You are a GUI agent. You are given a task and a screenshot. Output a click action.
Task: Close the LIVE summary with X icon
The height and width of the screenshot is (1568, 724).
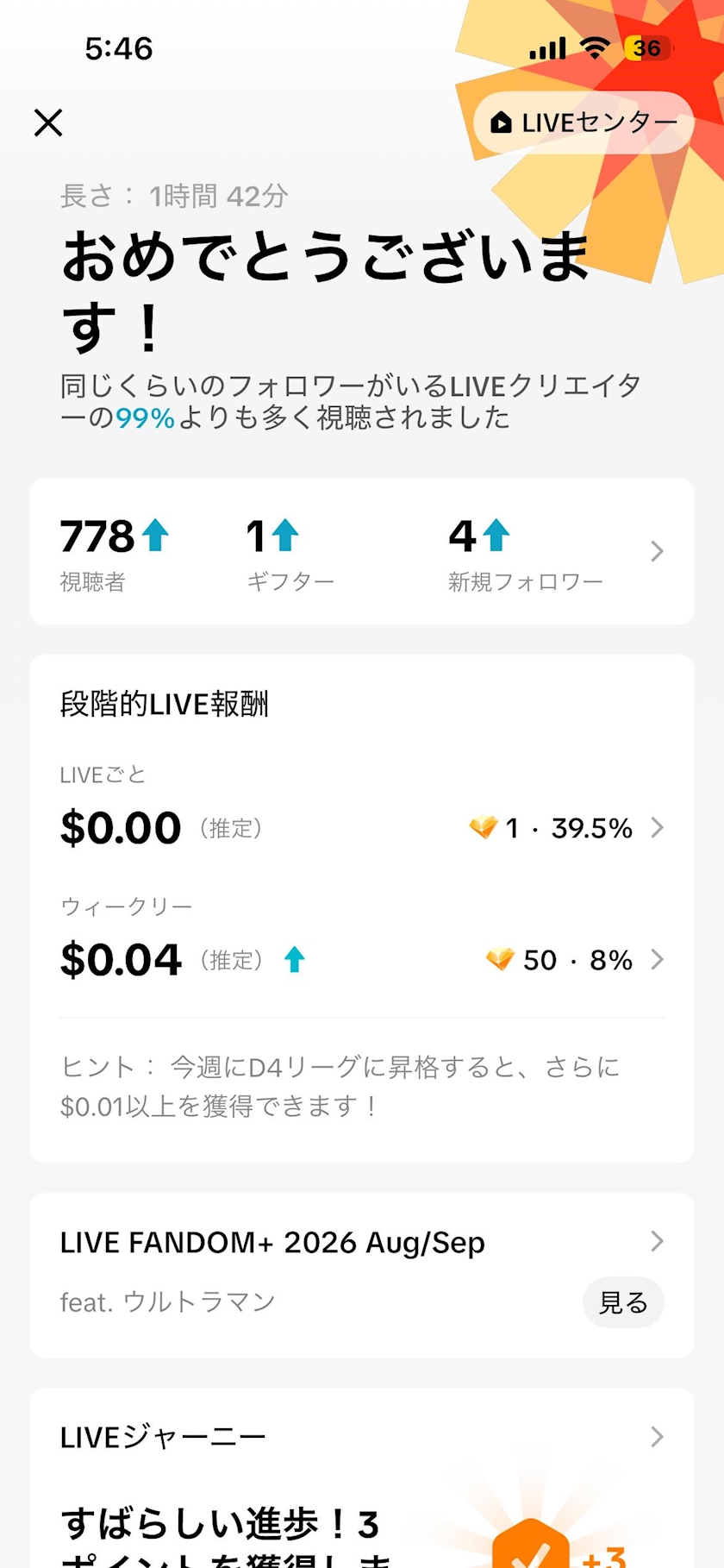tap(48, 122)
